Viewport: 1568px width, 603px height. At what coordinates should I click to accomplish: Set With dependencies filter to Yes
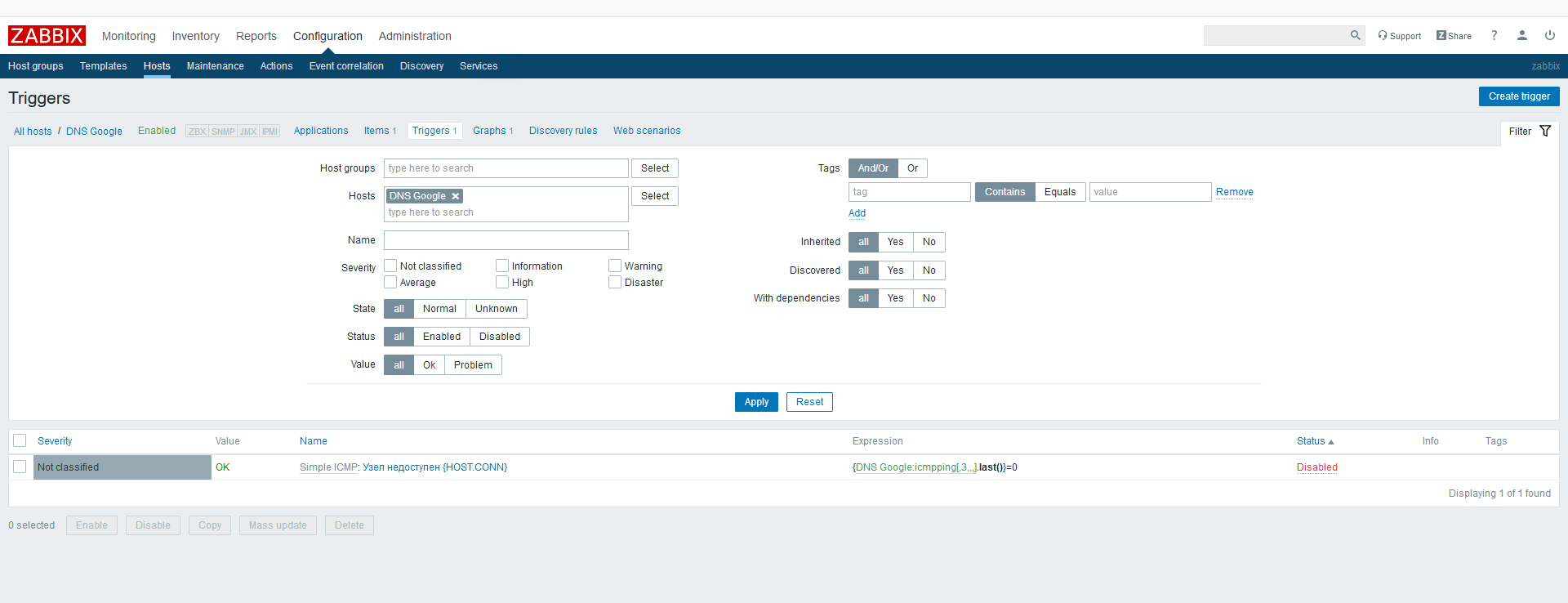(896, 298)
